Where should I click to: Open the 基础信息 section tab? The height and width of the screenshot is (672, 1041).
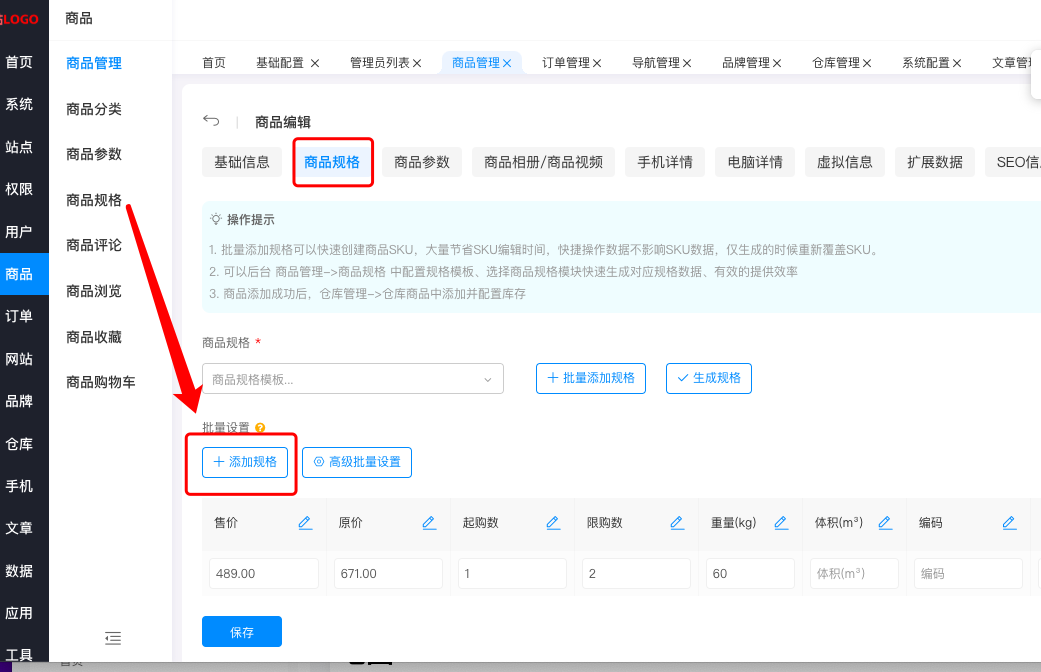(x=242, y=162)
